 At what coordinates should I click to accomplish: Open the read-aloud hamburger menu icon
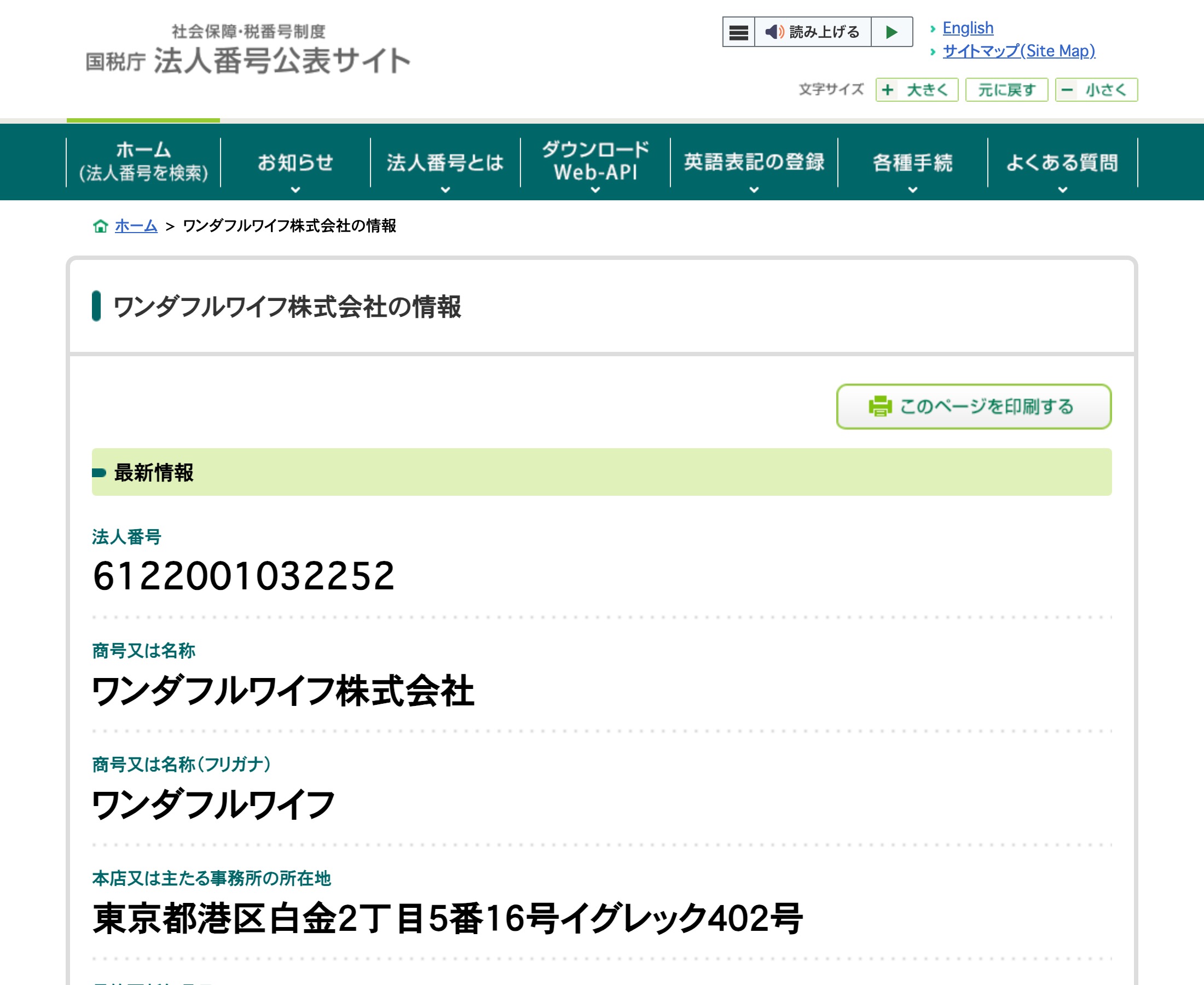738,32
